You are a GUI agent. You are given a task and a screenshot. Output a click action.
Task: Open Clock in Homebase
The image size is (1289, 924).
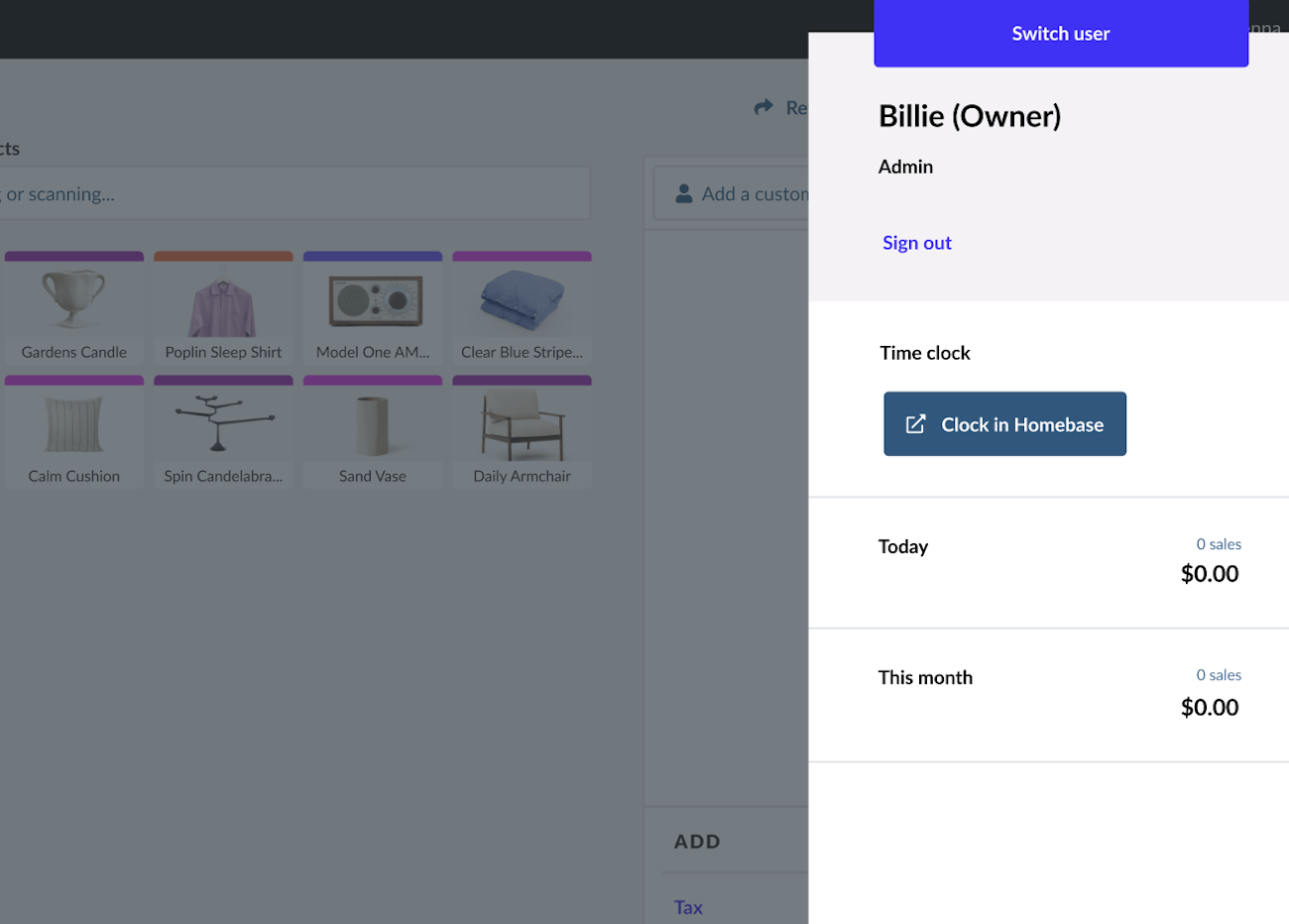[1004, 424]
